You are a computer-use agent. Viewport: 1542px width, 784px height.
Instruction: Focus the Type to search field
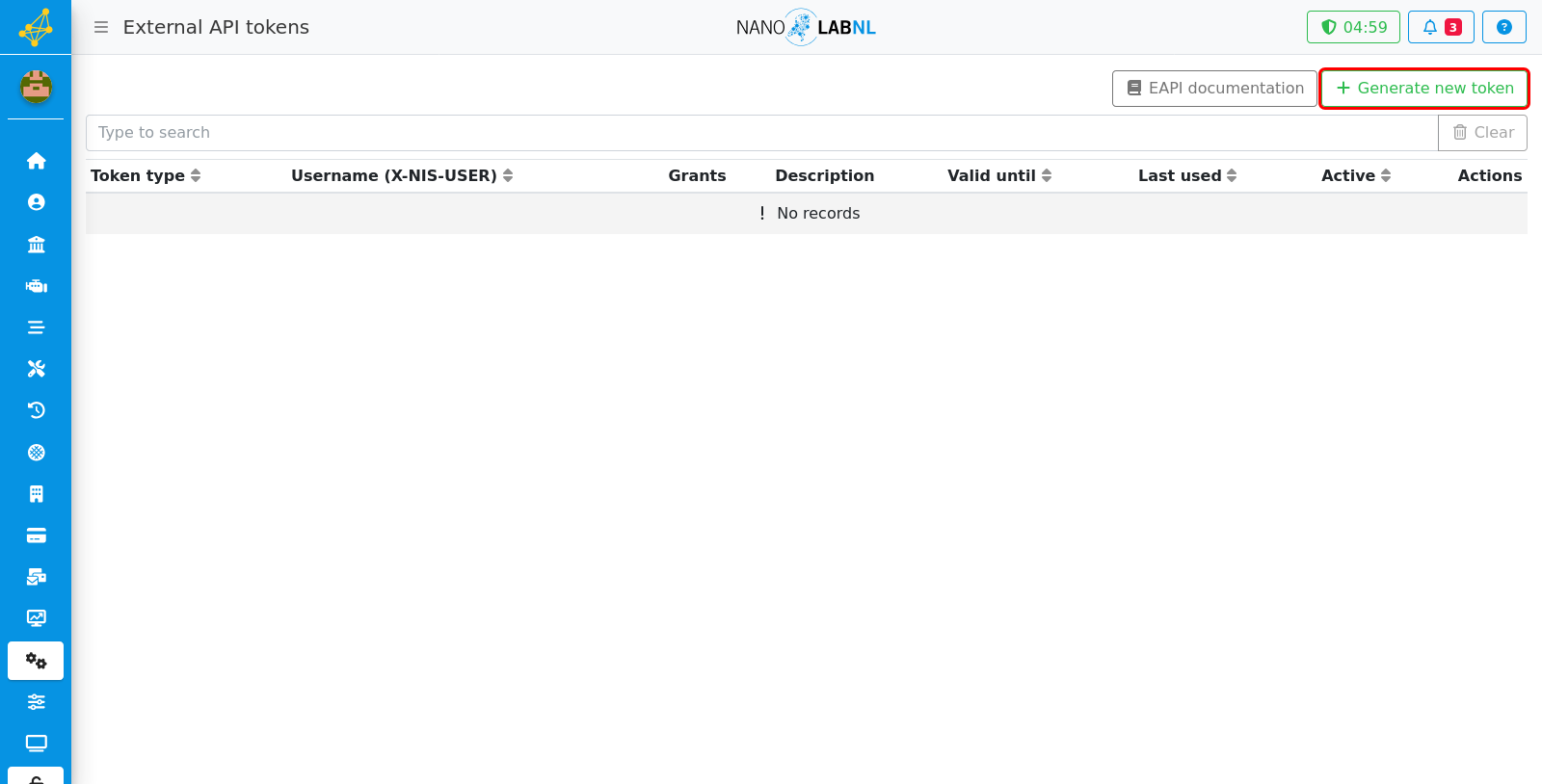[x=761, y=133]
